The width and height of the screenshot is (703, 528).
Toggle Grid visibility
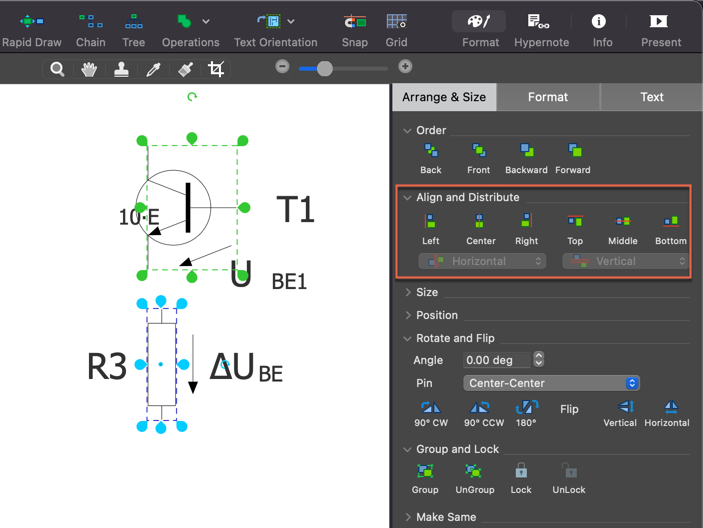tap(396, 22)
